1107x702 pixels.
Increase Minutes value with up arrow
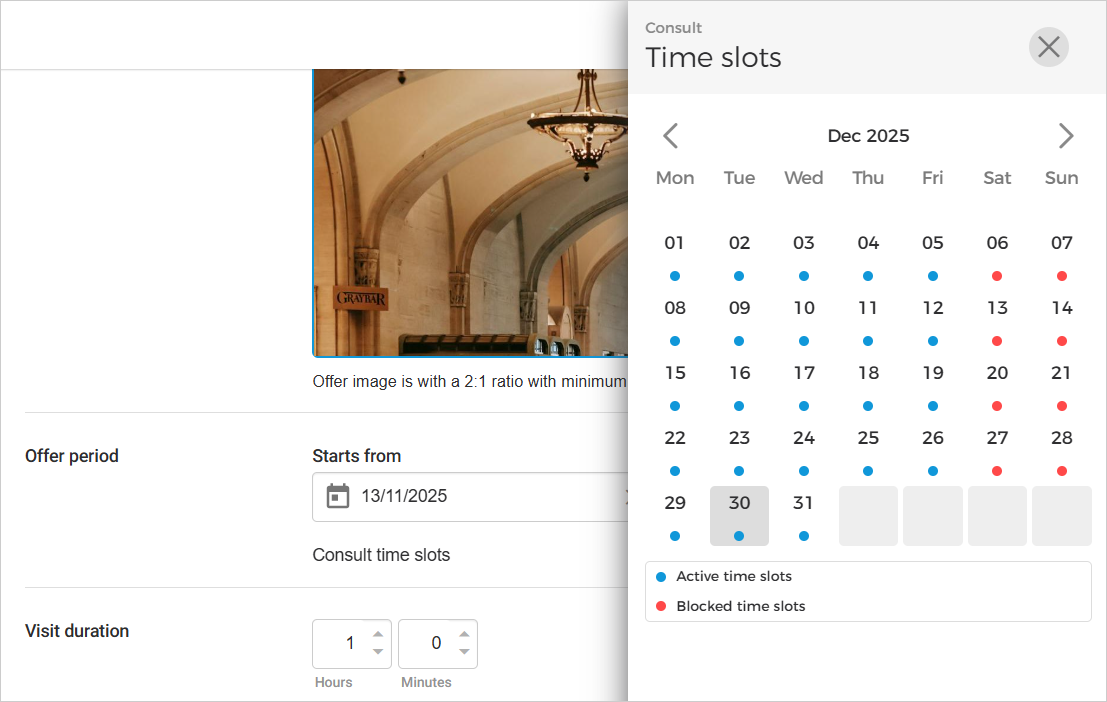(x=464, y=634)
